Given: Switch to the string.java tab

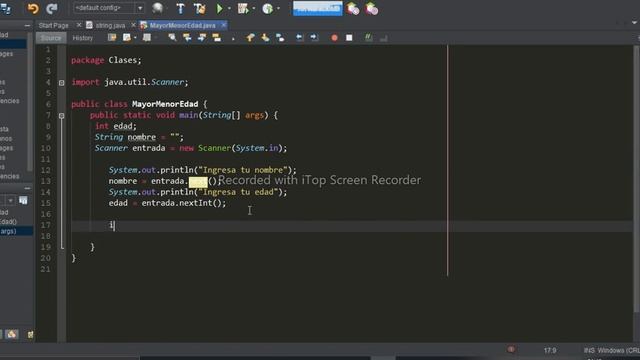Looking at the screenshot, I should tap(110, 25).
